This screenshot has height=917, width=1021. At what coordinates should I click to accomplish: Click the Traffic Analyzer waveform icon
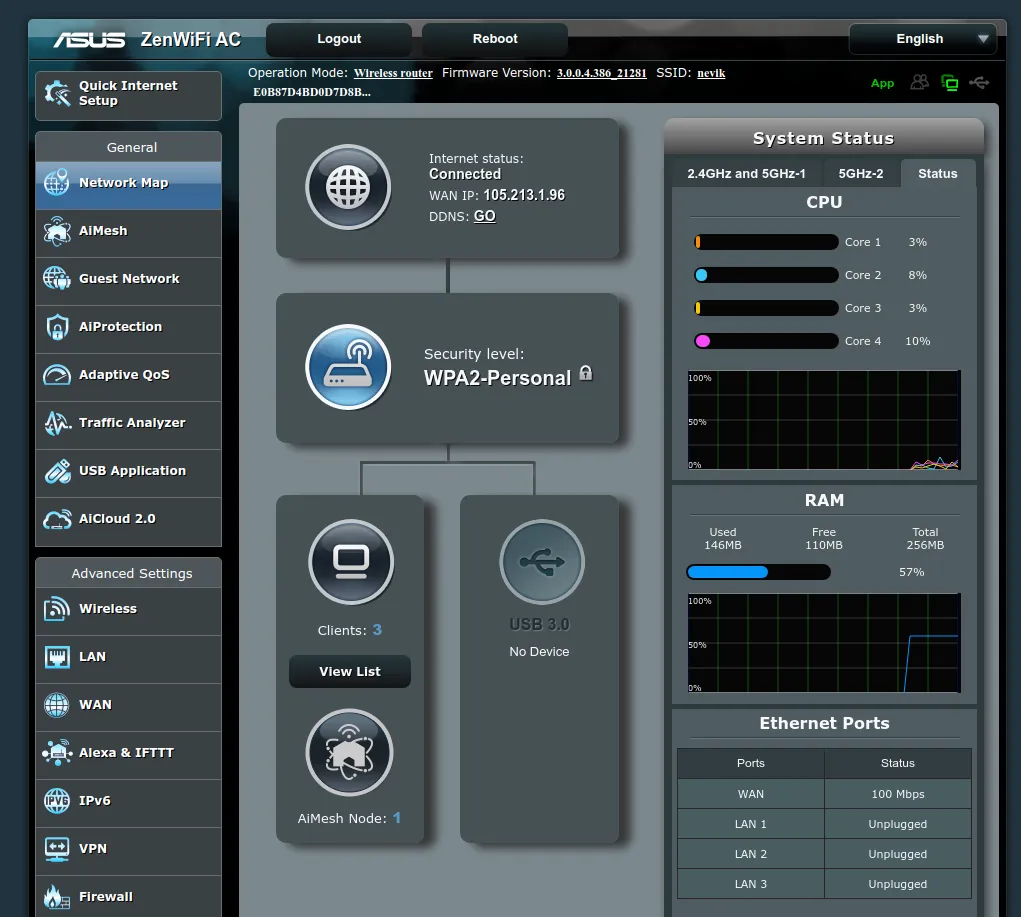click(57, 423)
